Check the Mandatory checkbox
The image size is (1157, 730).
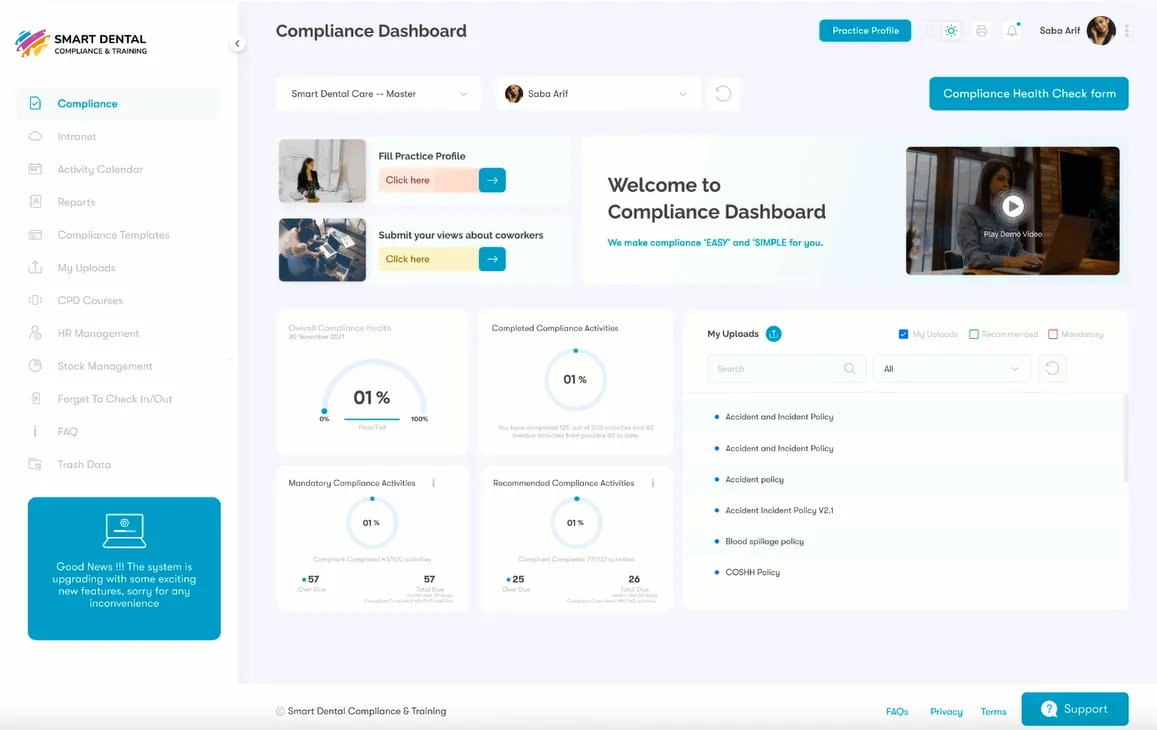coord(1053,334)
